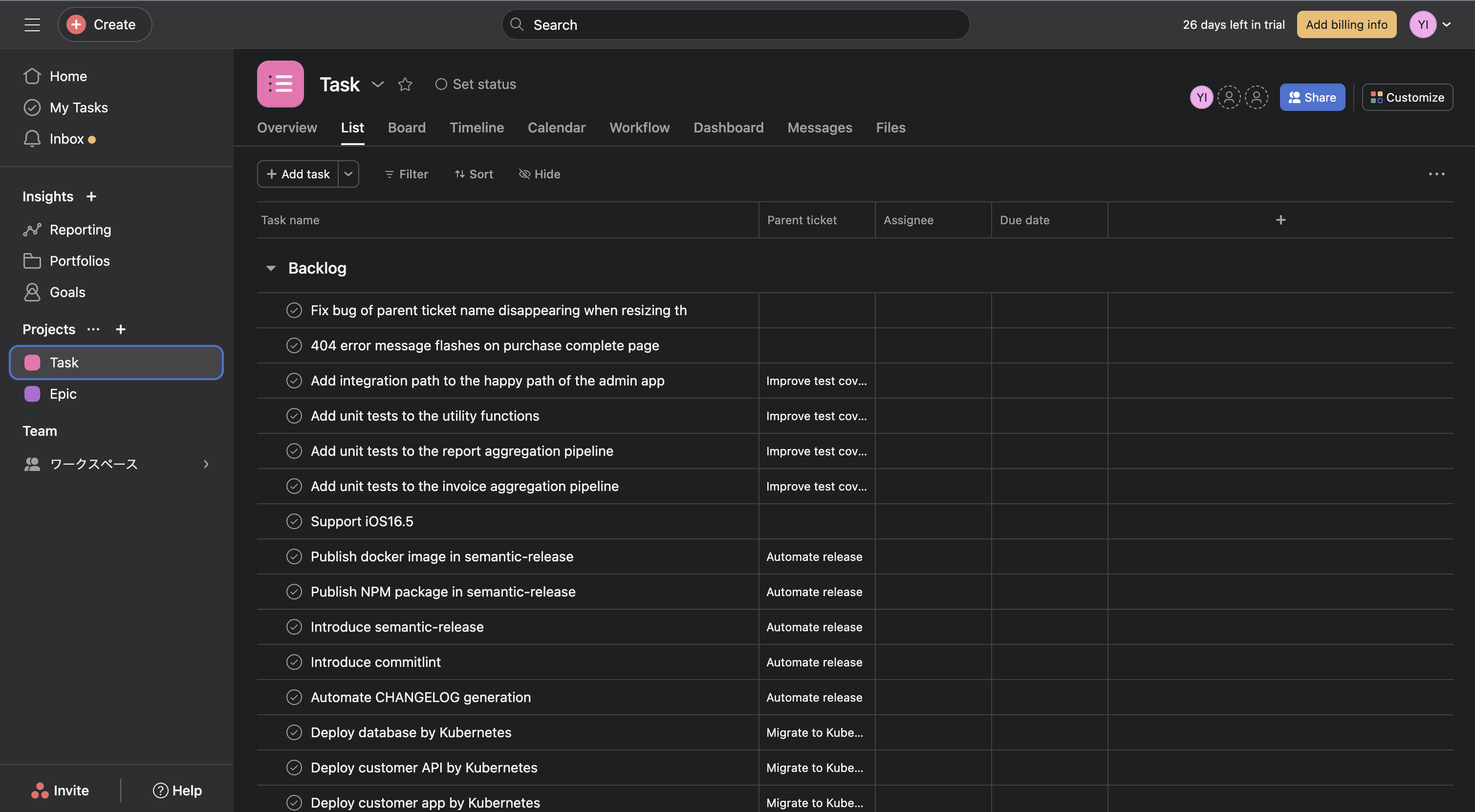The image size is (1475, 812).
Task: Expand the workspace team chevron
Action: pyautogui.click(x=206, y=464)
